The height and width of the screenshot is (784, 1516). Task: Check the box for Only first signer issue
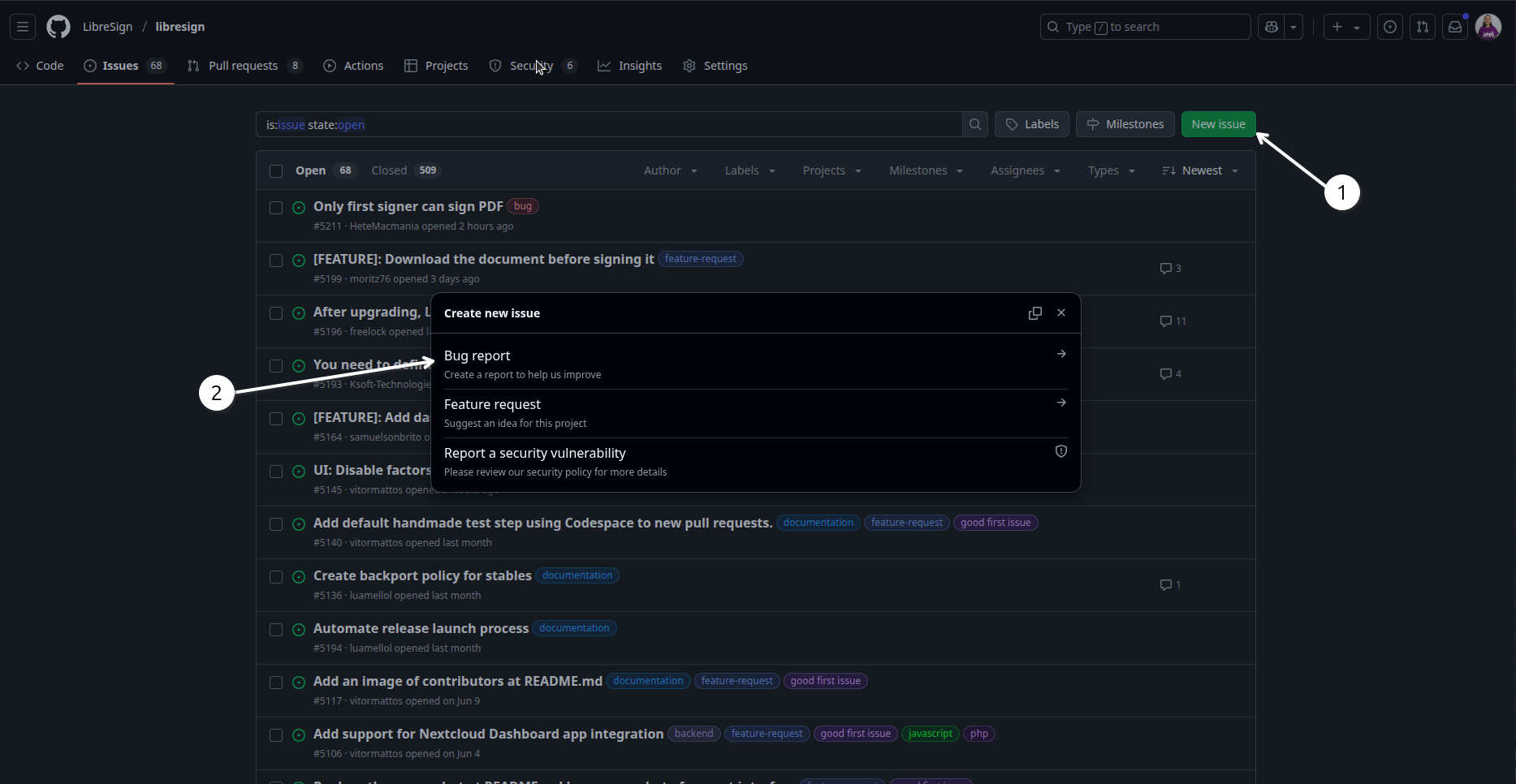(276, 208)
